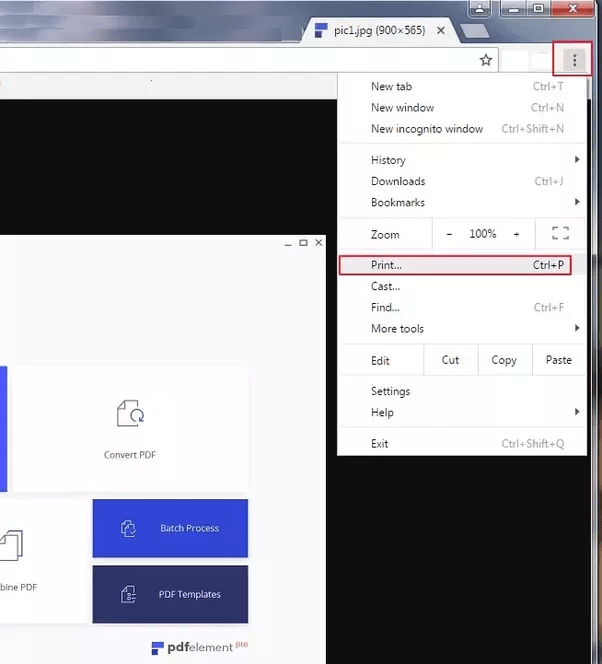The image size is (602, 664).
Task: Open Chrome's three-dot menu button
Action: tap(574, 60)
